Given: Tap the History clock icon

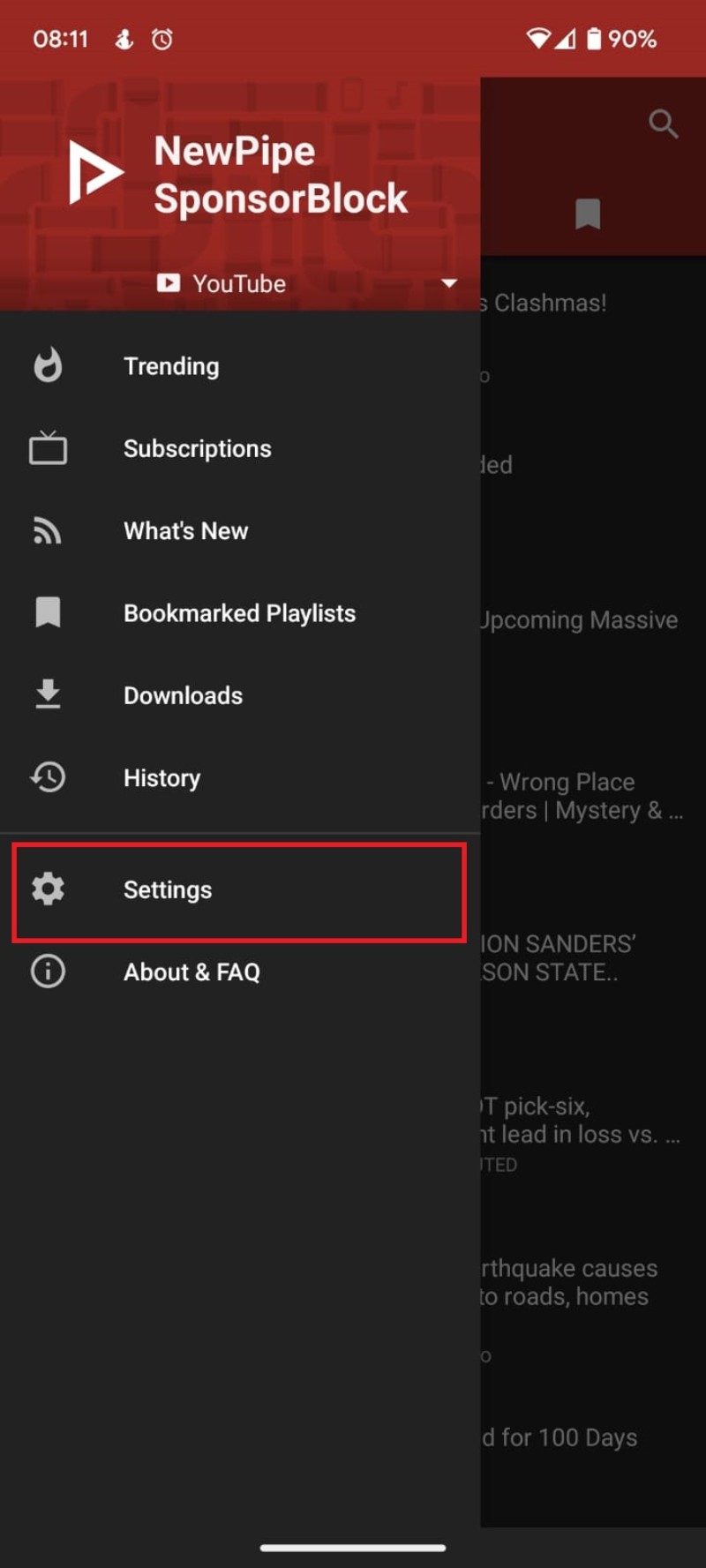Looking at the screenshot, I should click(x=48, y=777).
